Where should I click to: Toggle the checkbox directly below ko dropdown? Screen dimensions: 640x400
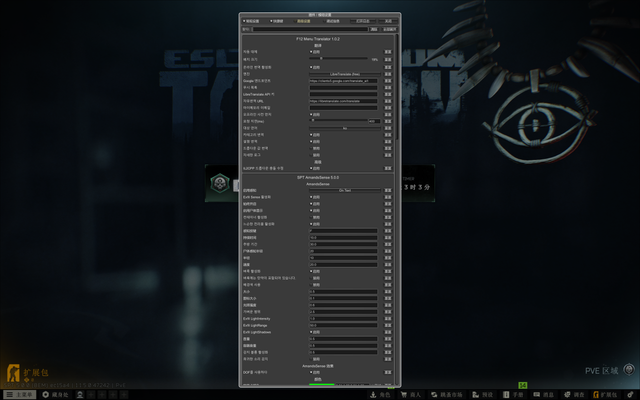pyautogui.click(x=311, y=135)
